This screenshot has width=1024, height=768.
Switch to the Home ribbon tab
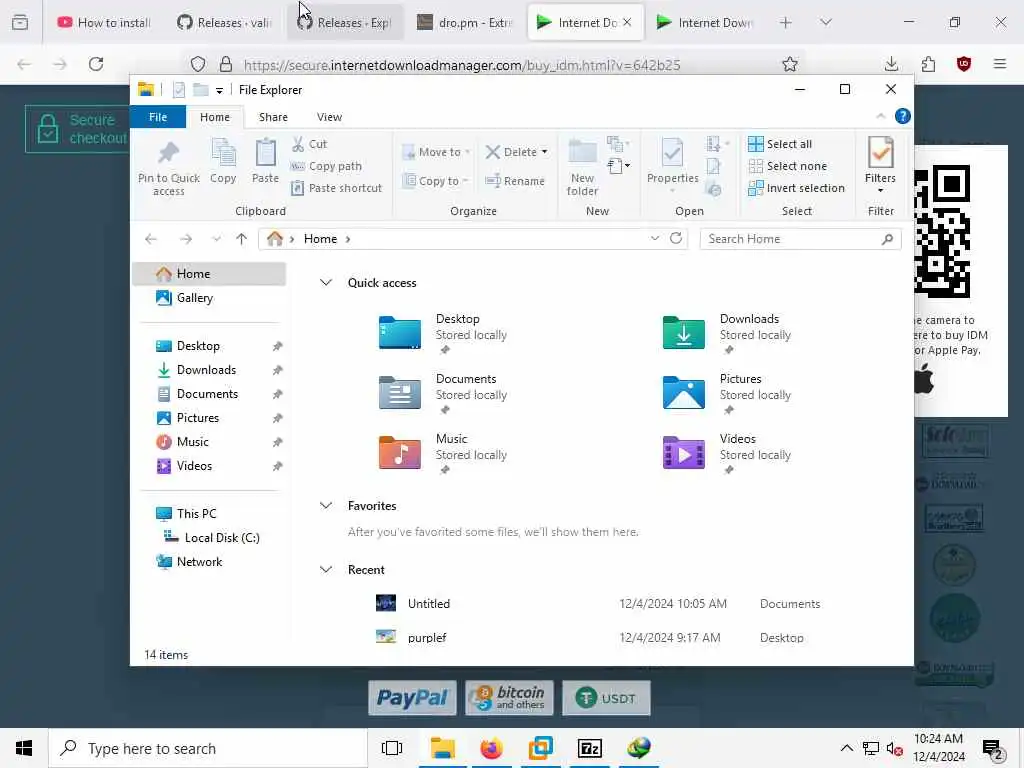215,117
